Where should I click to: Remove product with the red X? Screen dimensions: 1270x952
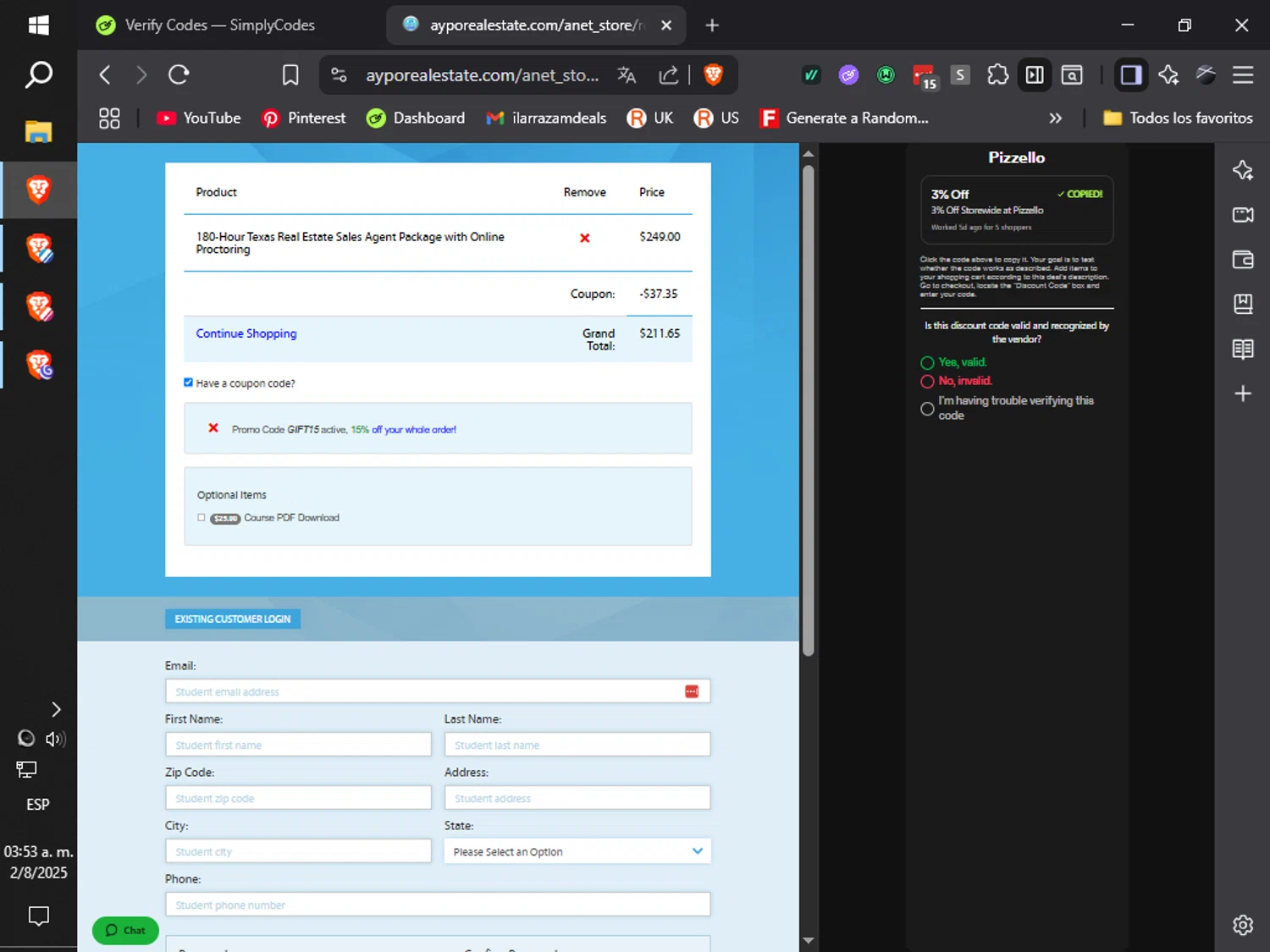click(x=584, y=238)
